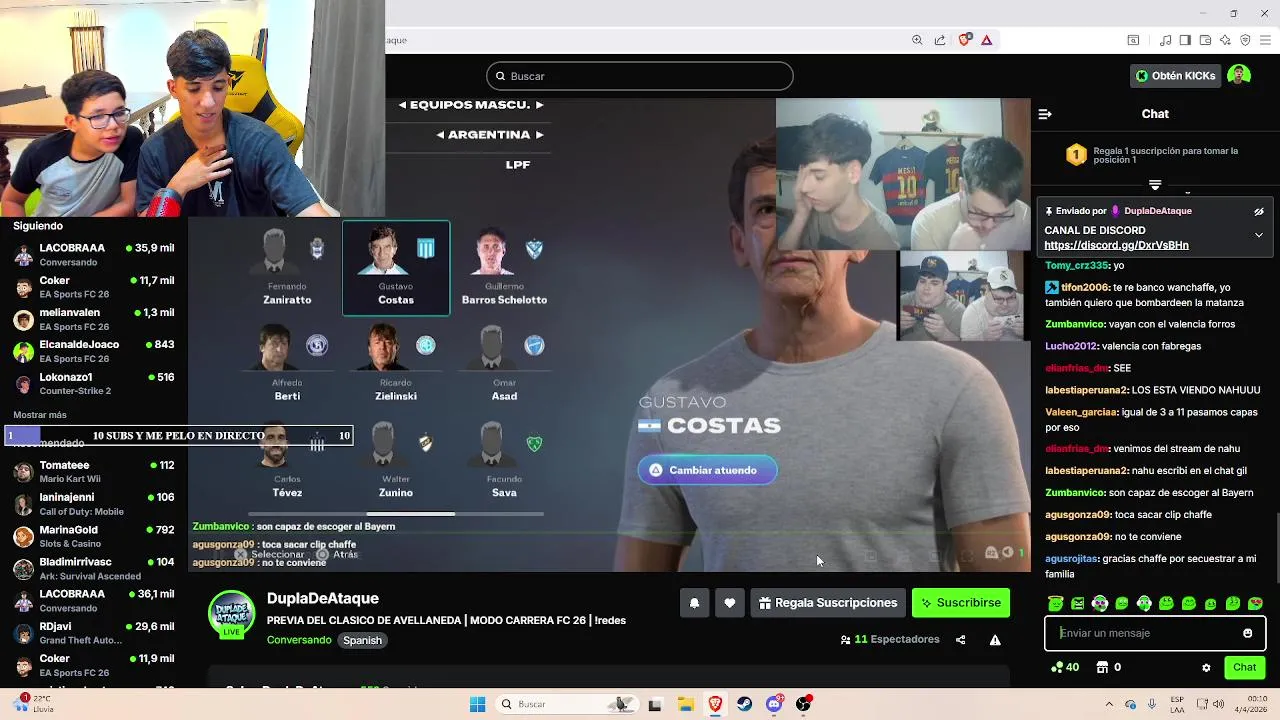Select Barros Schelotto manager card

504,267
